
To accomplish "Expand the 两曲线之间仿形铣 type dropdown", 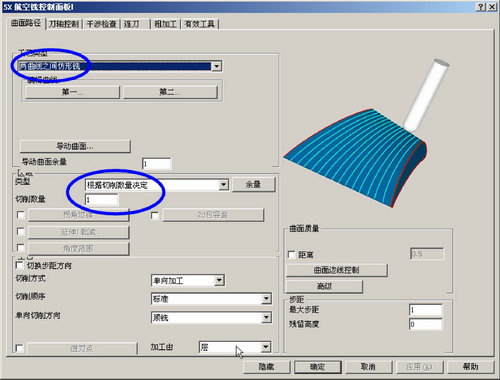I will click(x=216, y=66).
